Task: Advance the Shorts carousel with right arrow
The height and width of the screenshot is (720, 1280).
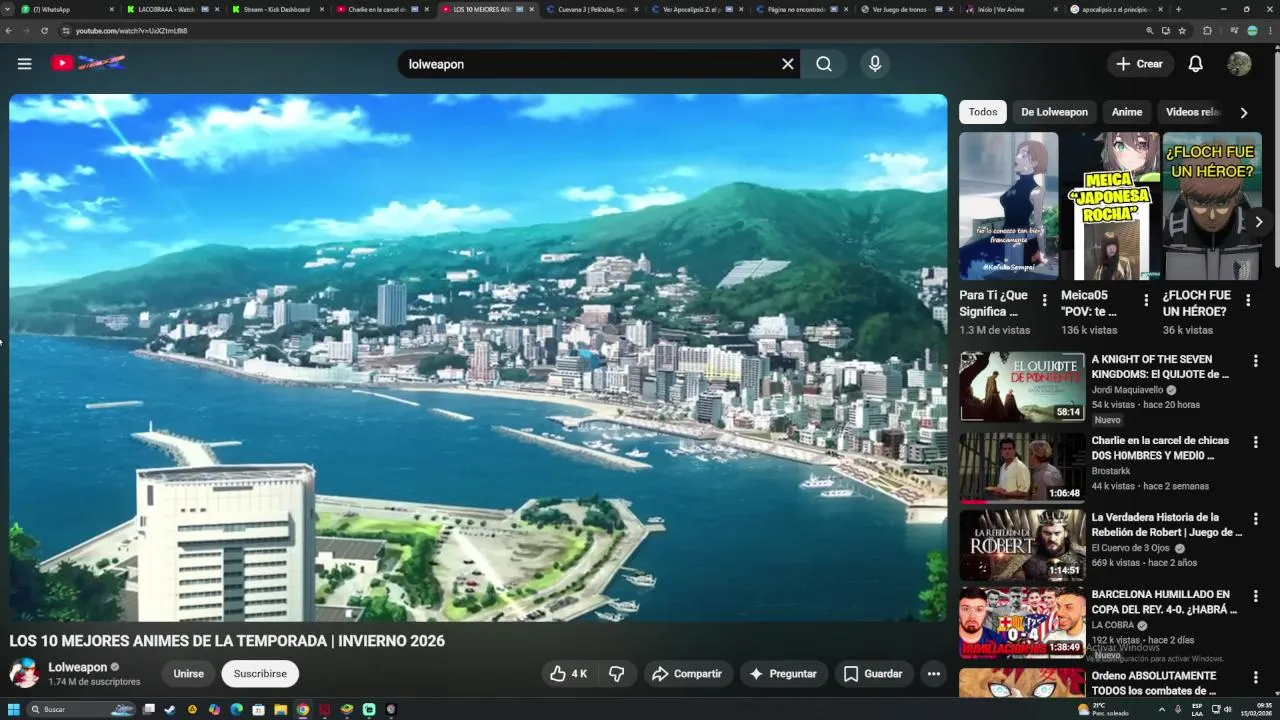Action: [x=1258, y=222]
